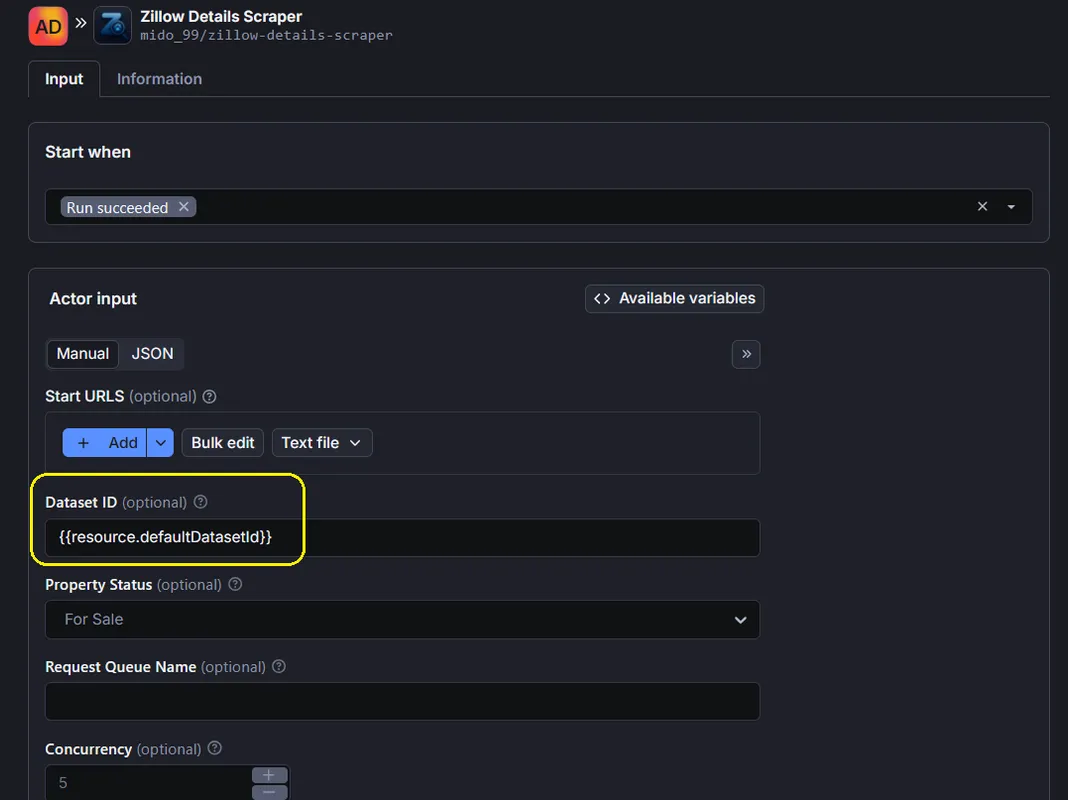1068x800 pixels.
Task: Open the Available variables list
Action: click(x=674, y=298)
